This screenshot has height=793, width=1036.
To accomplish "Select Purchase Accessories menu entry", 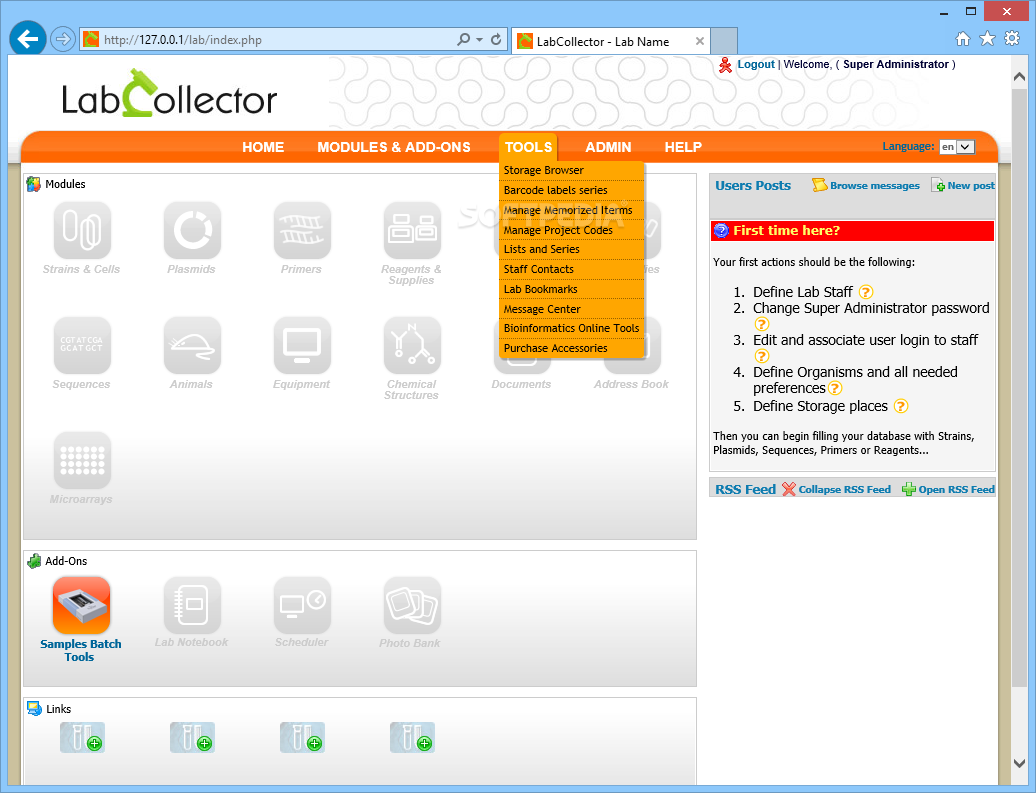I will 572,348.
